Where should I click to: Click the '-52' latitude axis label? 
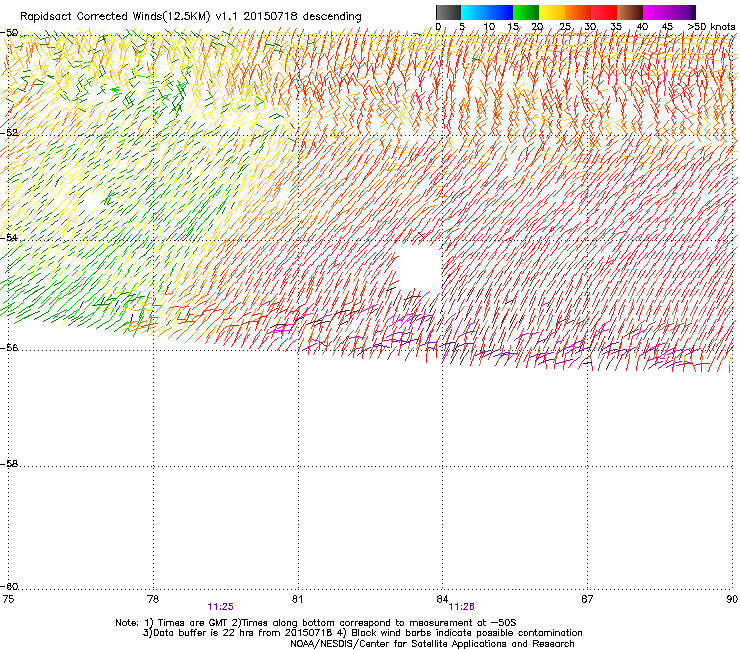[x=9, y=133]
